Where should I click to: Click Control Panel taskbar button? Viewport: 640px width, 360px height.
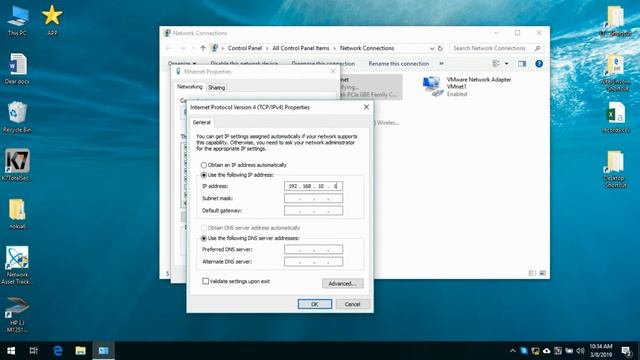tap(103, 351)
